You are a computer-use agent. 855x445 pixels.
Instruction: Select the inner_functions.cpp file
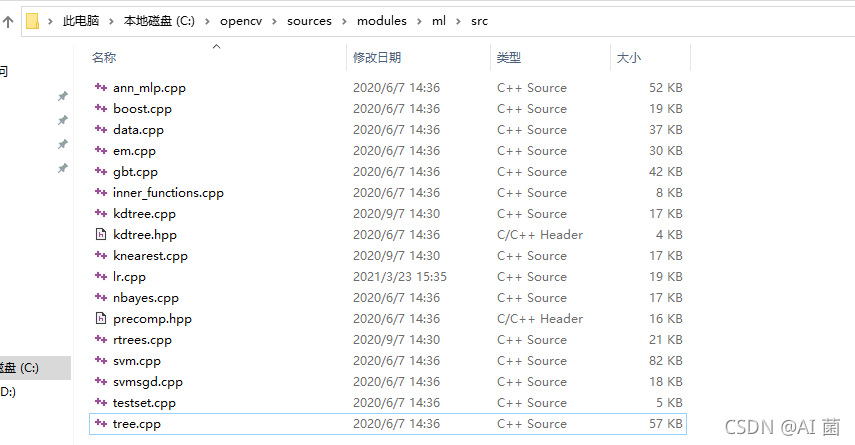(388, 193)
